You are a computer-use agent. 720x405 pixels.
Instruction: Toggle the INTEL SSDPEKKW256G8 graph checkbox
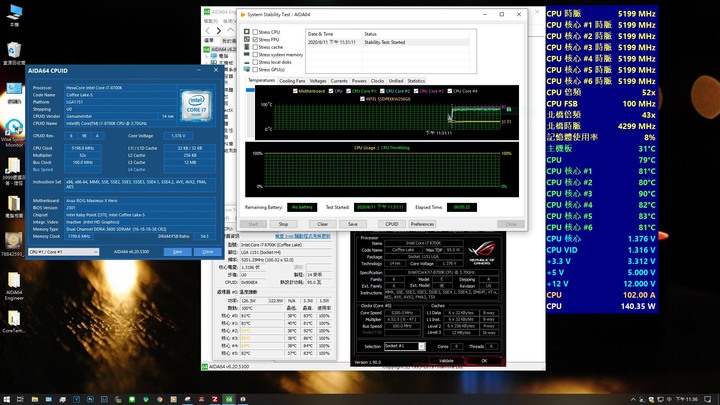(362, 99)
